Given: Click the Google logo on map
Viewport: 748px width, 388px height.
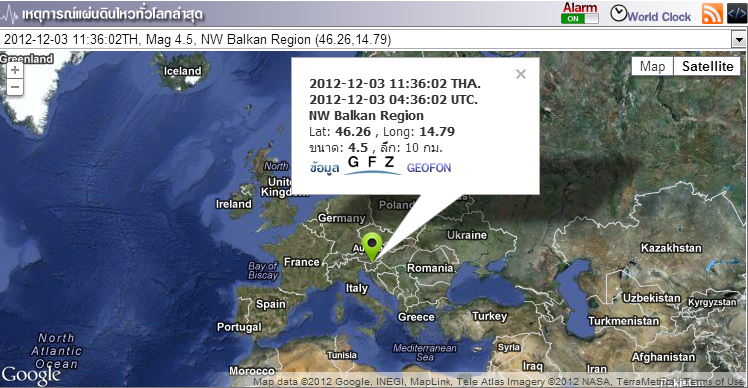Looking at the screenshot, I should [x=31, y=375].
